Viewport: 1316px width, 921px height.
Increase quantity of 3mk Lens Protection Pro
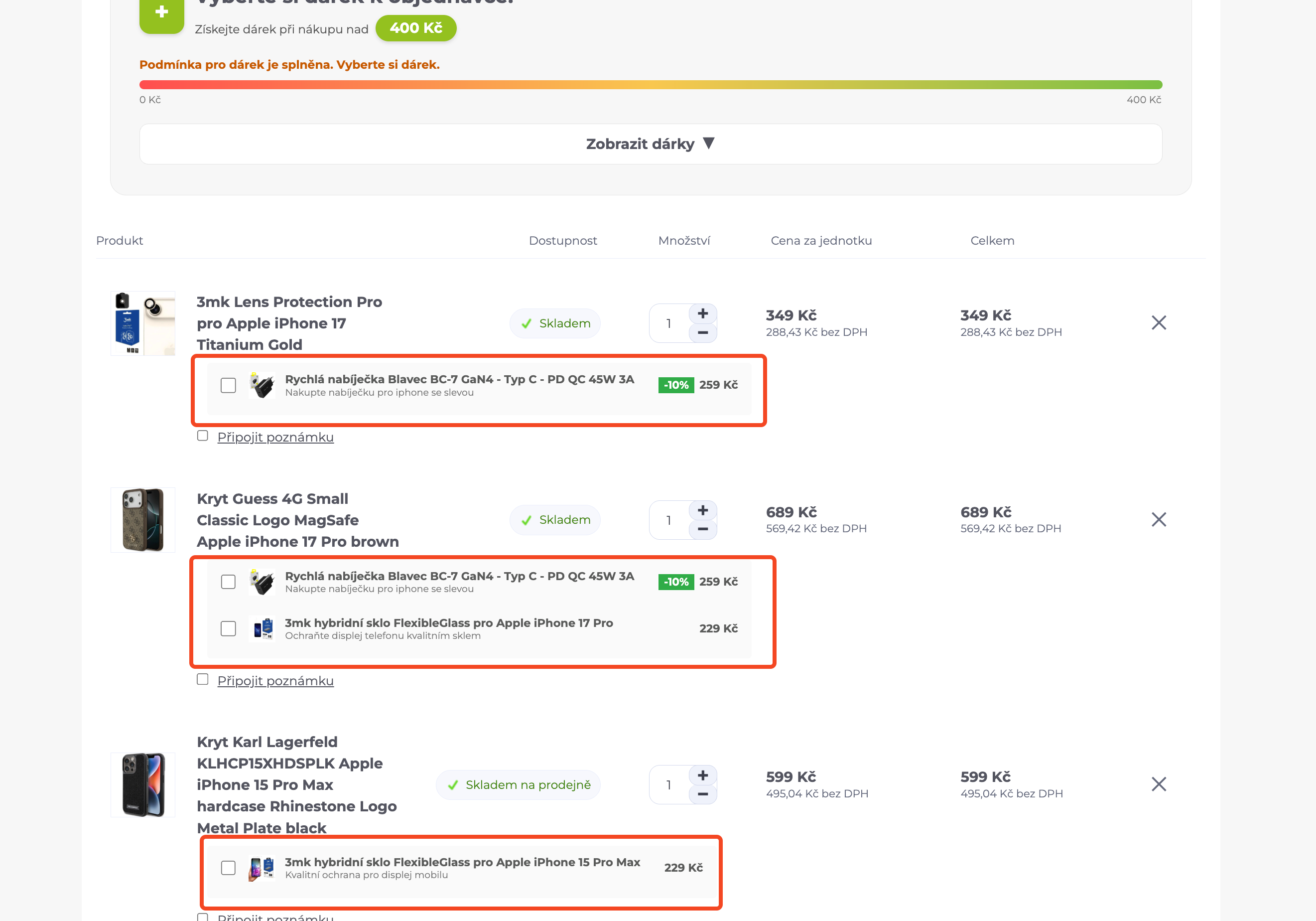tap(703, 313)
